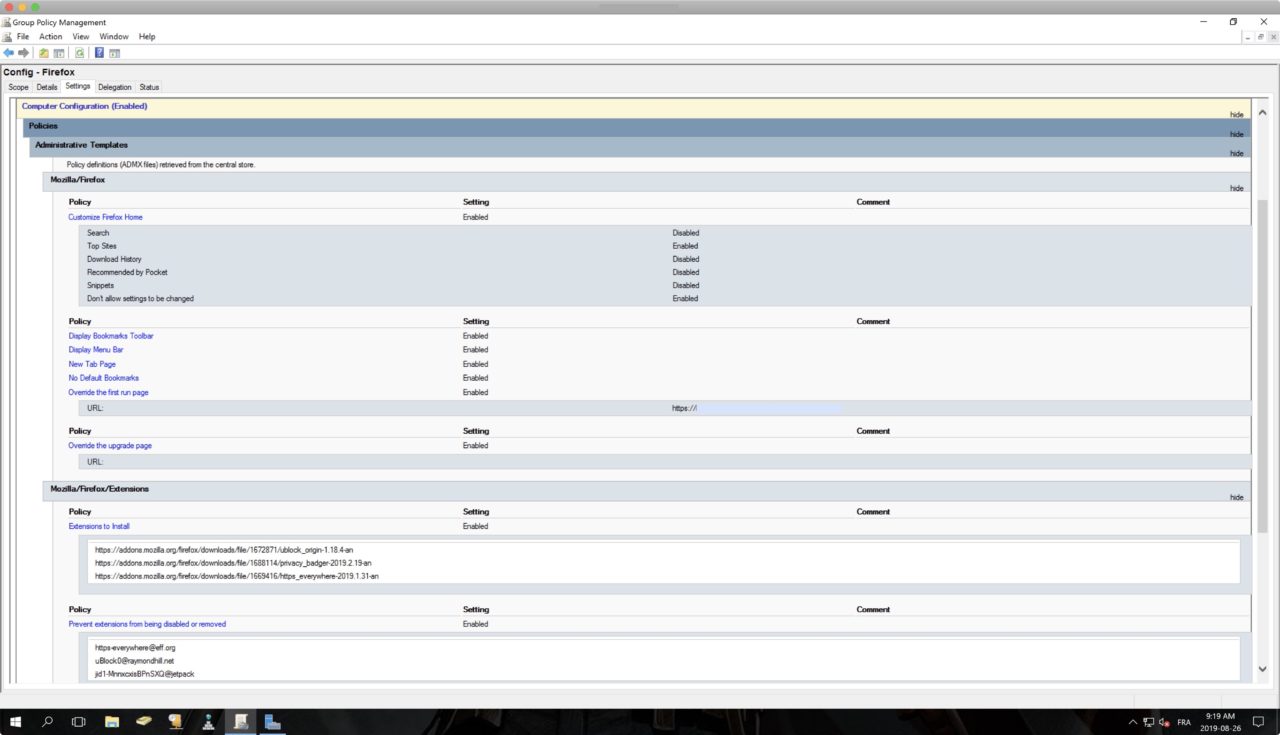The height and width of the screenshot is (735, 1280).
Task: Open the File menu
Action: [x=23, y=36]
